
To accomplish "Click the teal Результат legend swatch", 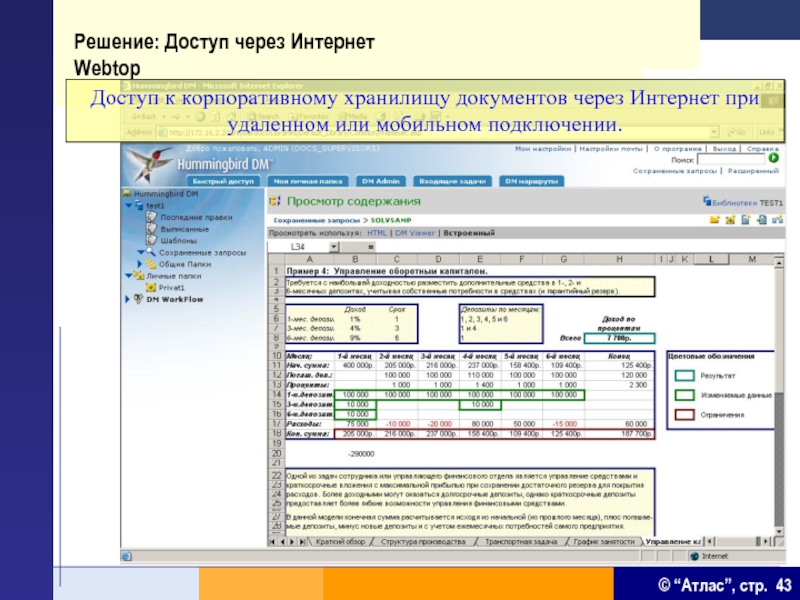I will click(684, 376).
